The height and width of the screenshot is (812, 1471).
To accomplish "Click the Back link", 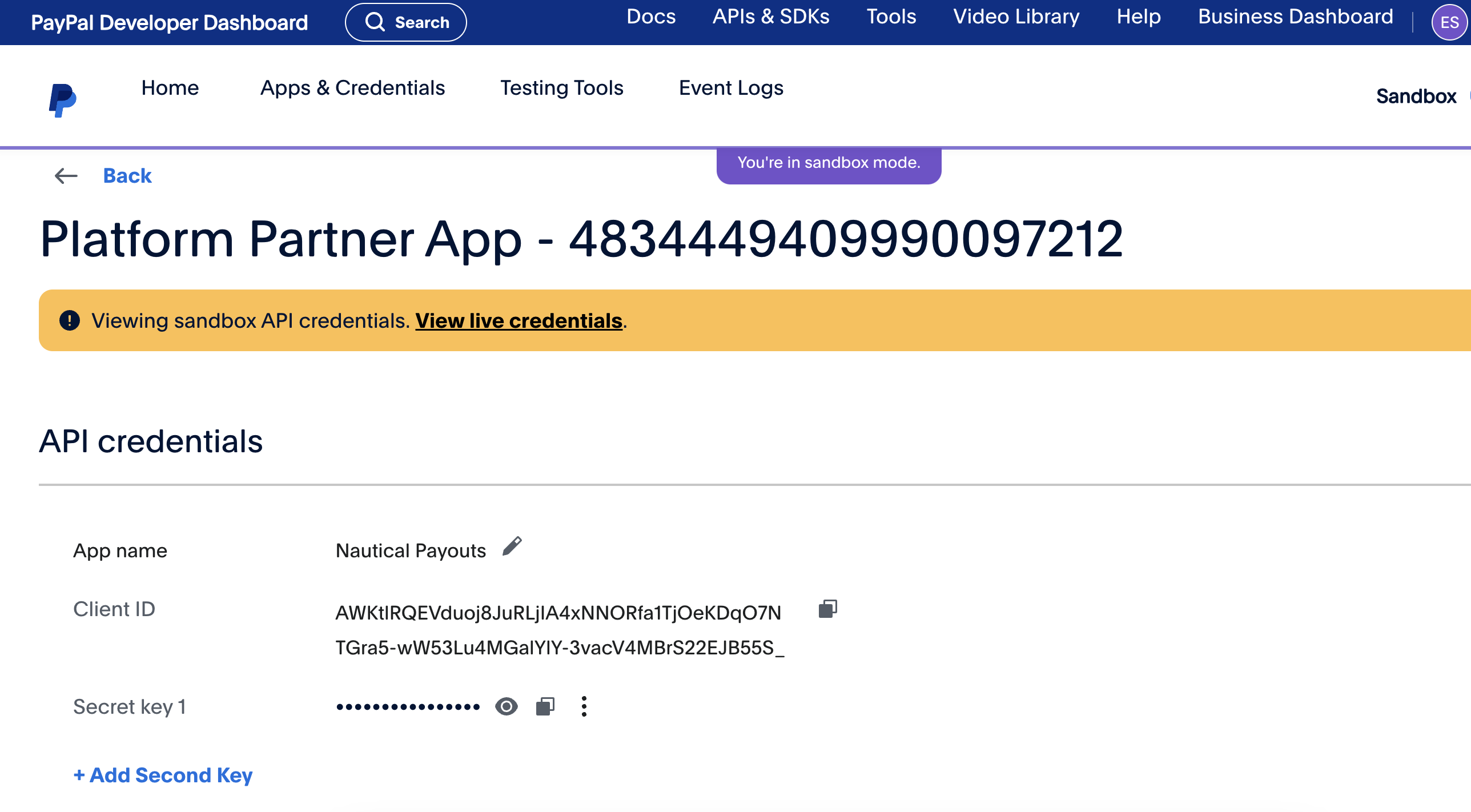I will tap(127, 176).
